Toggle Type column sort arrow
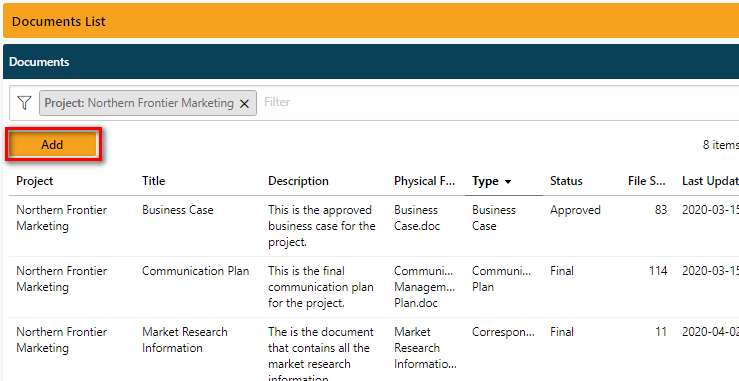The image size is (739, 381). click(508, 182)
